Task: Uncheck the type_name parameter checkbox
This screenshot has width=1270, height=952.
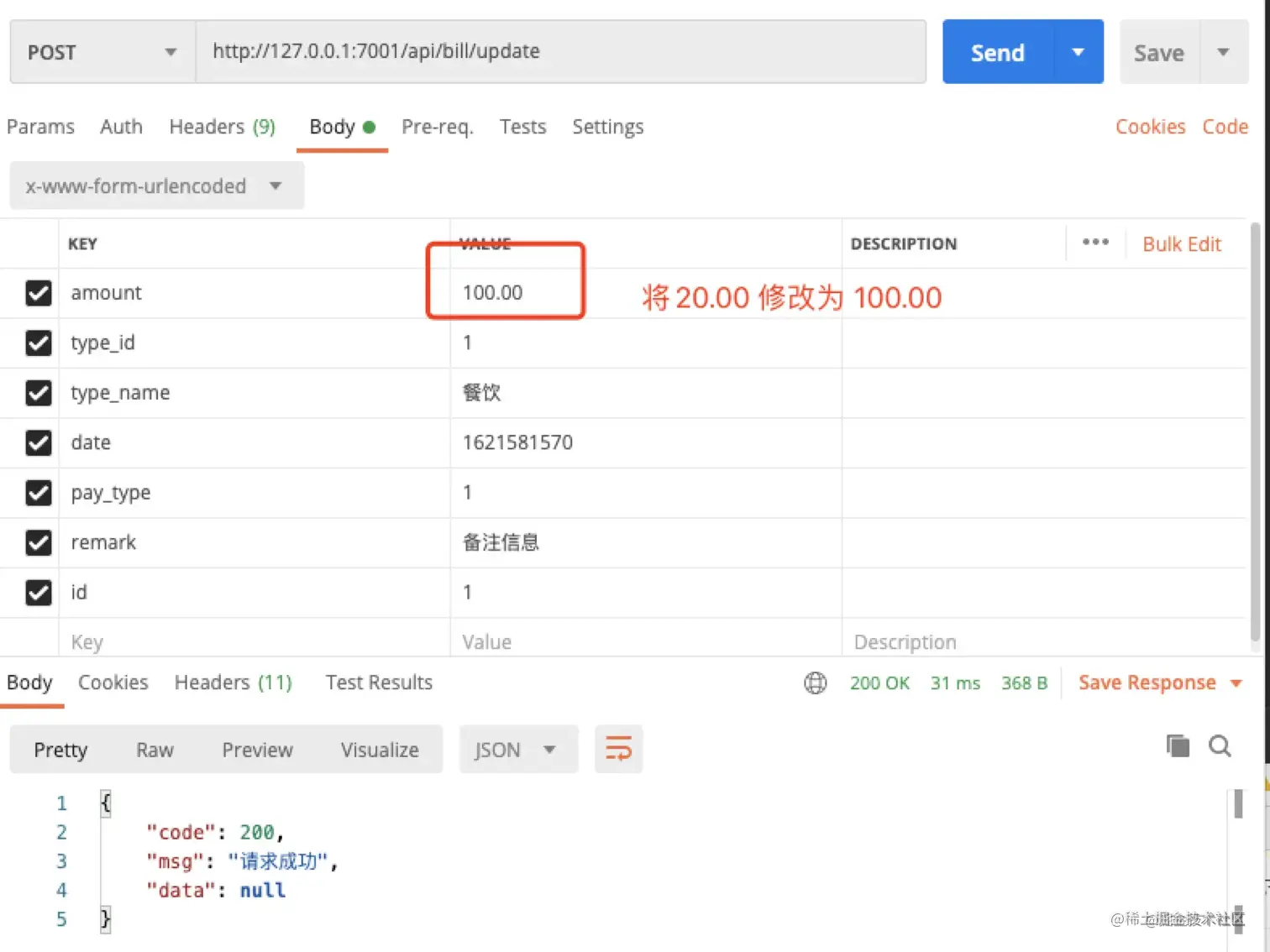Action: [39, 393]
